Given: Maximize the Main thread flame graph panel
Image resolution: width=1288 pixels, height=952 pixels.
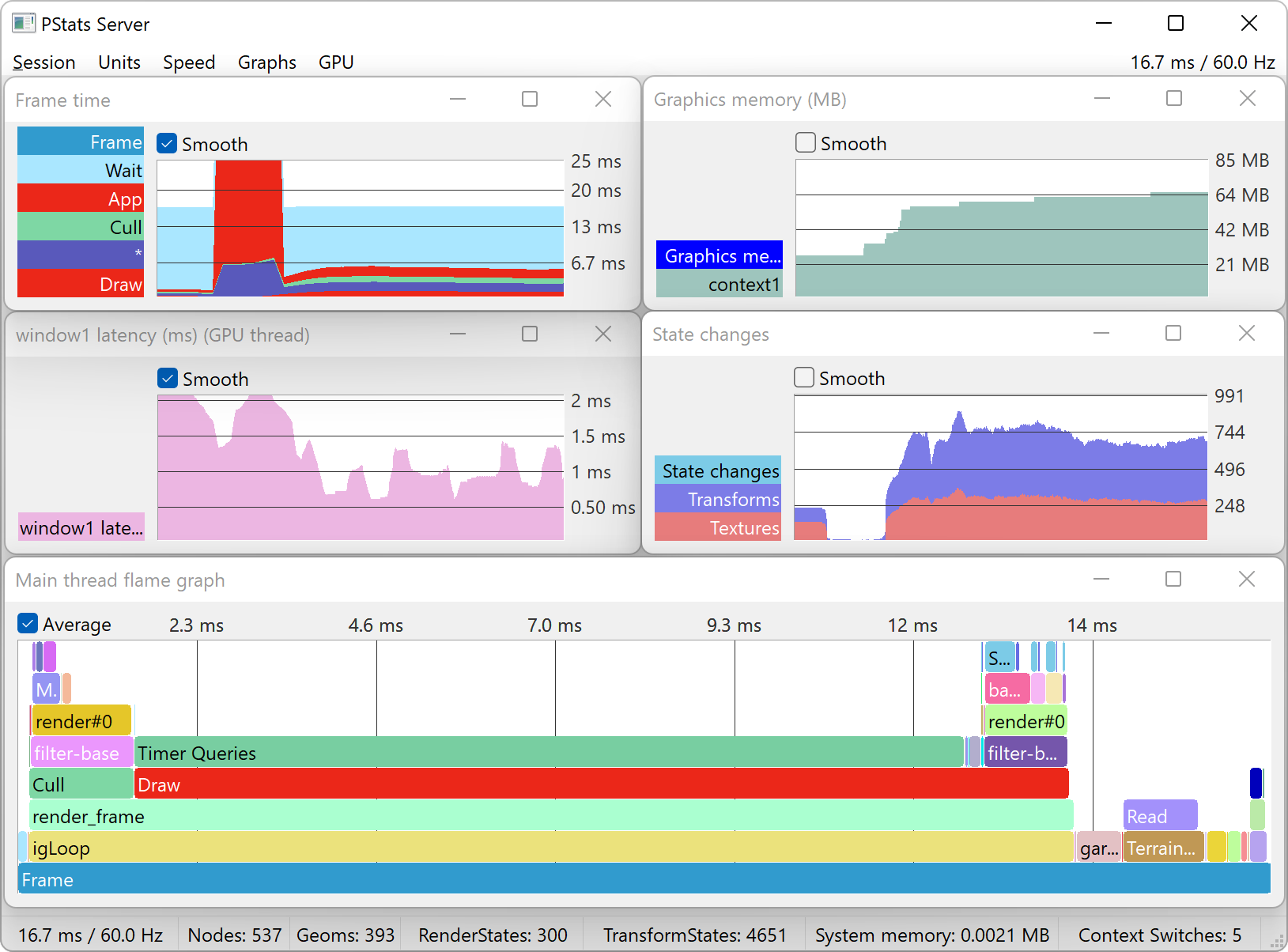Looking at the screenshot, I should [1173, 580].
